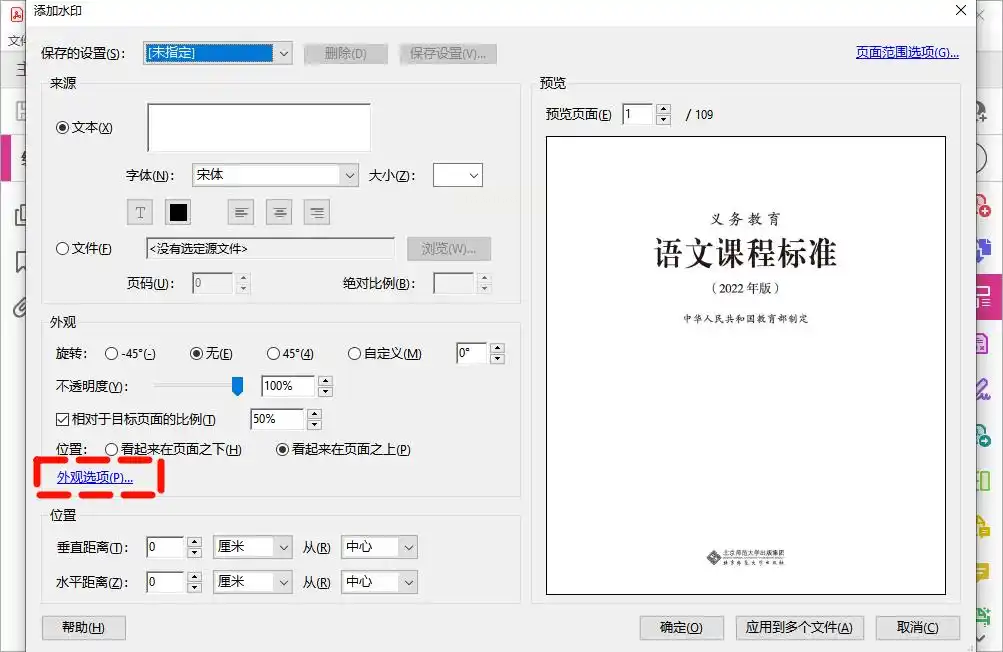Center-align the watermark text
Viewport: 1003px width, 652px height.
tap(279, 212)
